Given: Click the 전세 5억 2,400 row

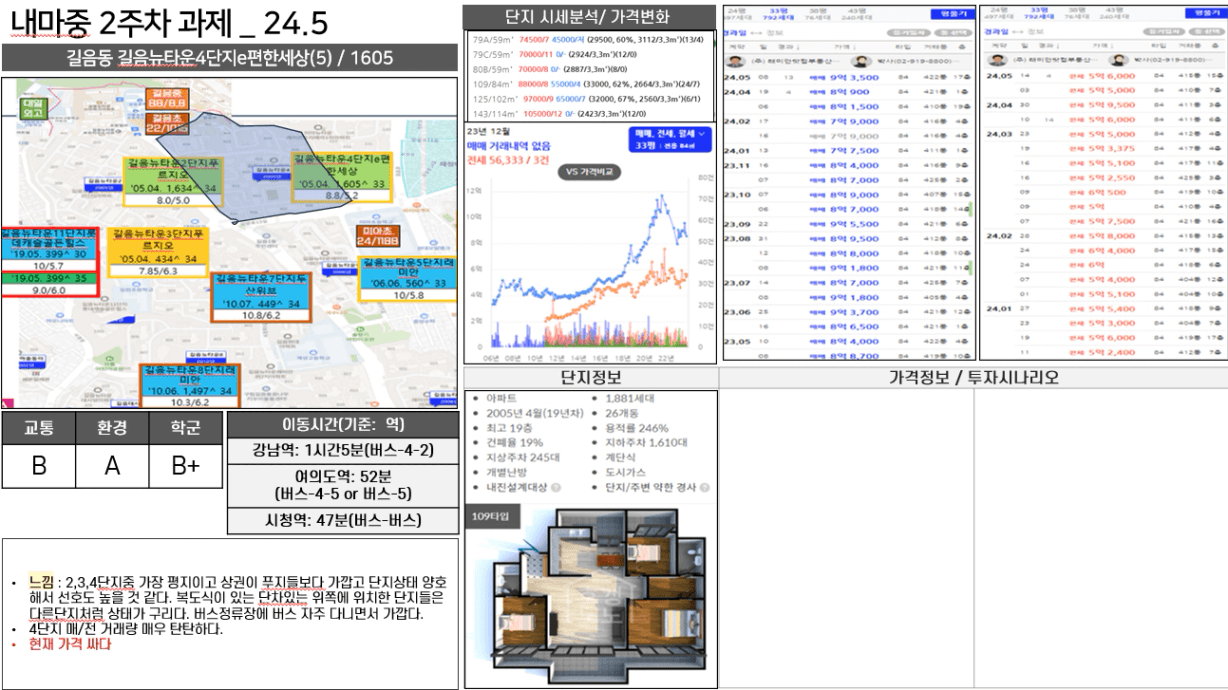Looking at the screenshot, I should 1104,352.
